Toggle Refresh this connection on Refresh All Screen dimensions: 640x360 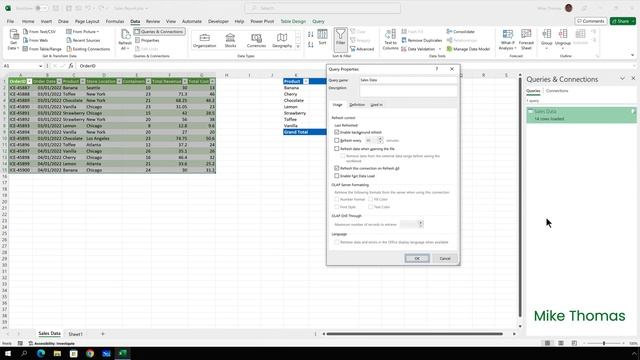337,168
